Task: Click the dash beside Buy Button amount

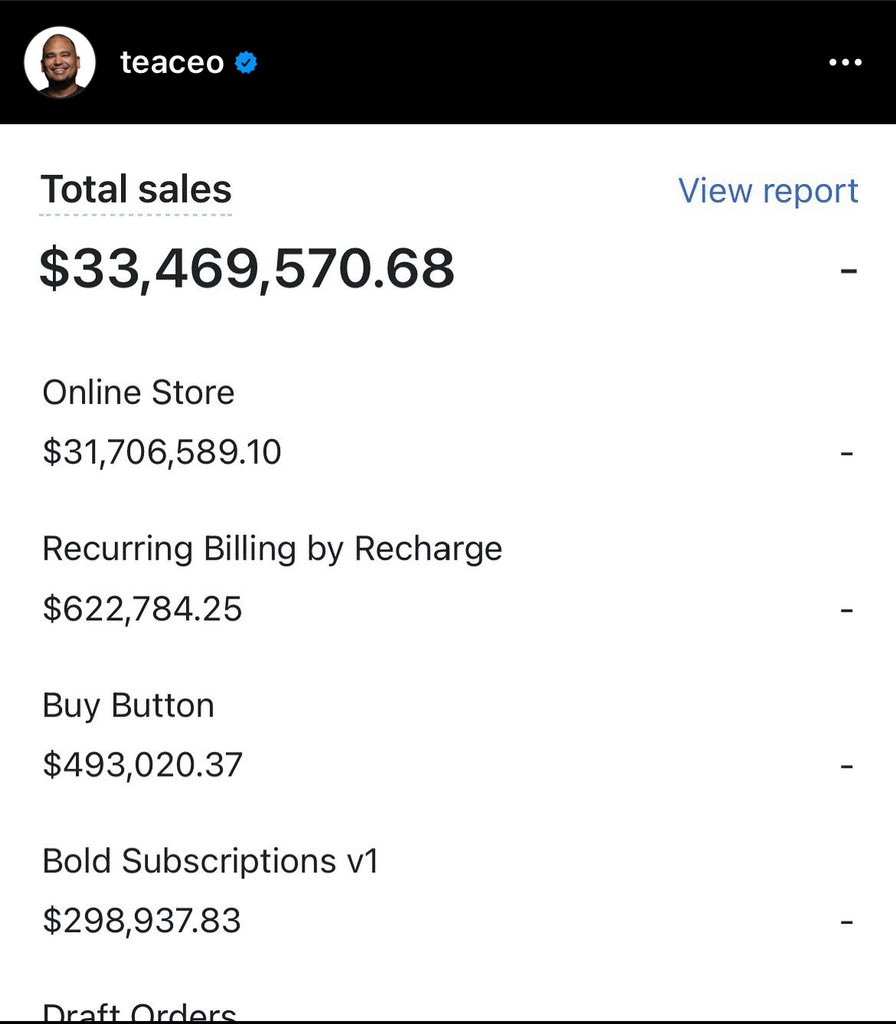Action: (847, 765)
